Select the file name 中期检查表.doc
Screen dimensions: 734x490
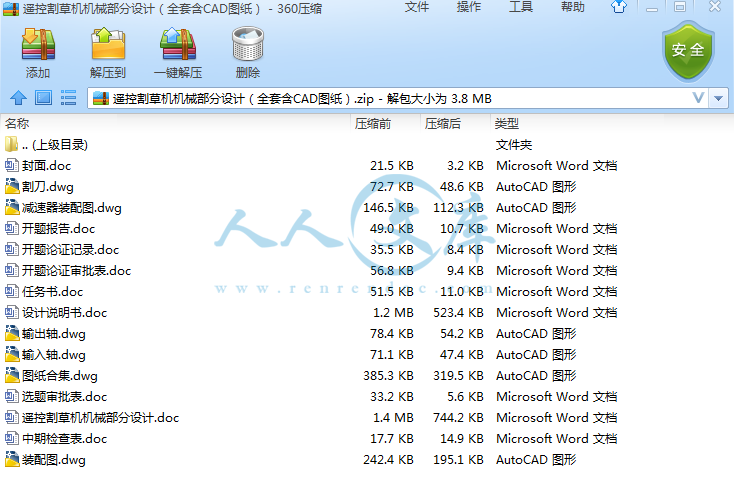tap(65, 439)
